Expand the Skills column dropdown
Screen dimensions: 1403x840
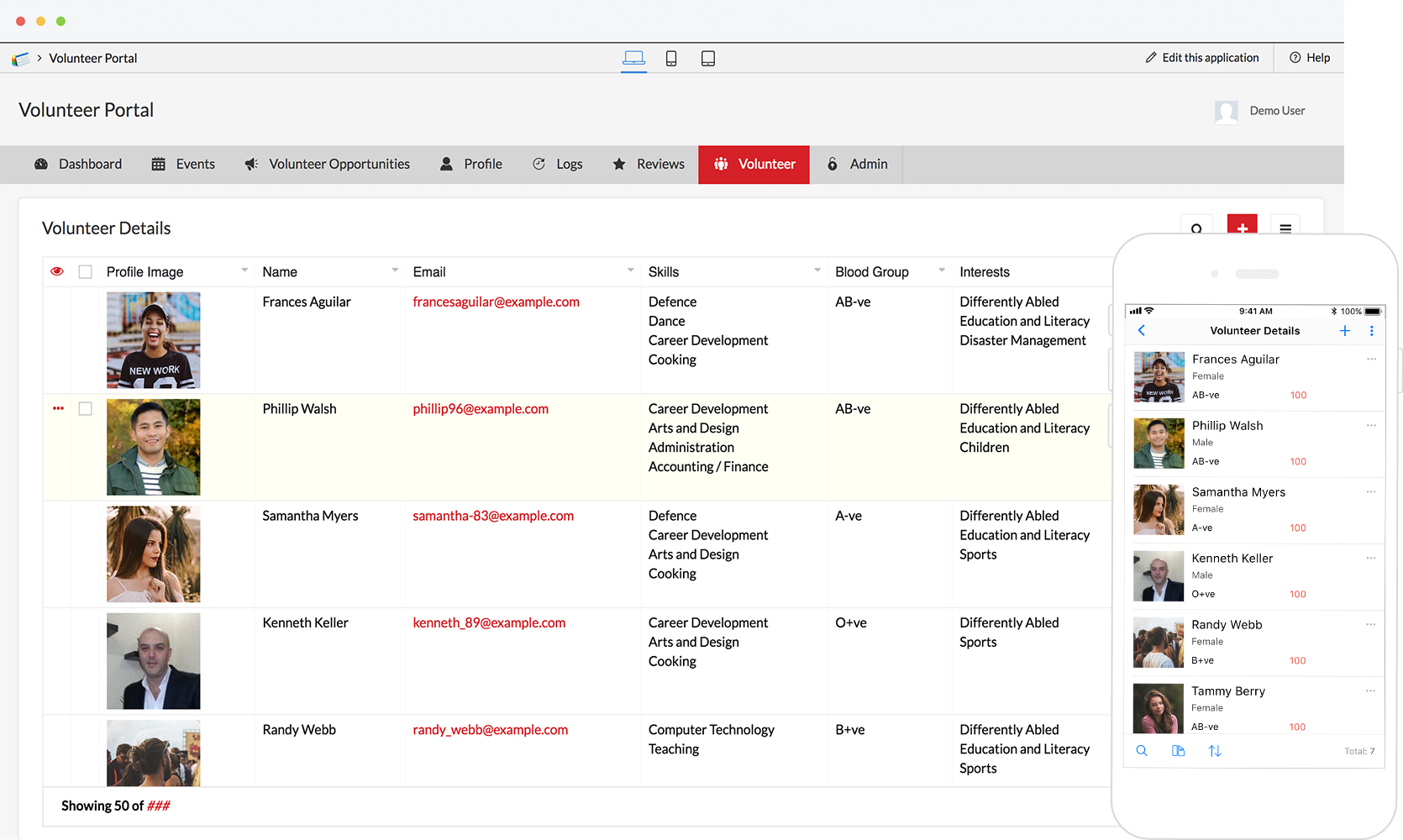(x=817, y=270)
